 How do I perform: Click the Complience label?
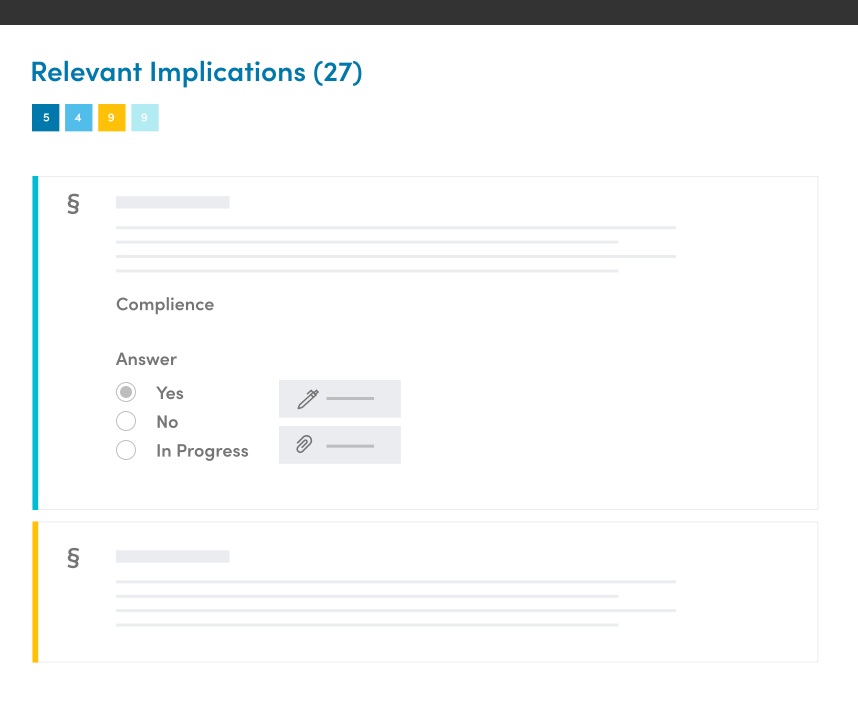pos(165,304)
